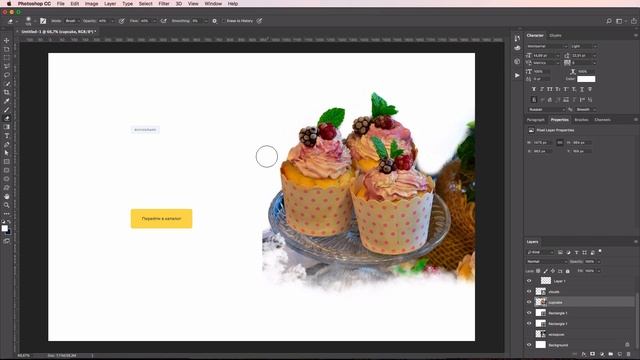Open the Filter menu

tap(164, 4)
